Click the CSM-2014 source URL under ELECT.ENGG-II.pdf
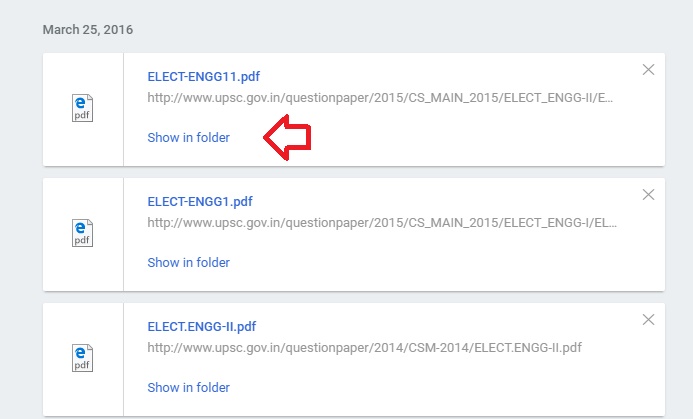Image resolution: width=693 pixels, height=419 pixels. click(x=364, y=349)
